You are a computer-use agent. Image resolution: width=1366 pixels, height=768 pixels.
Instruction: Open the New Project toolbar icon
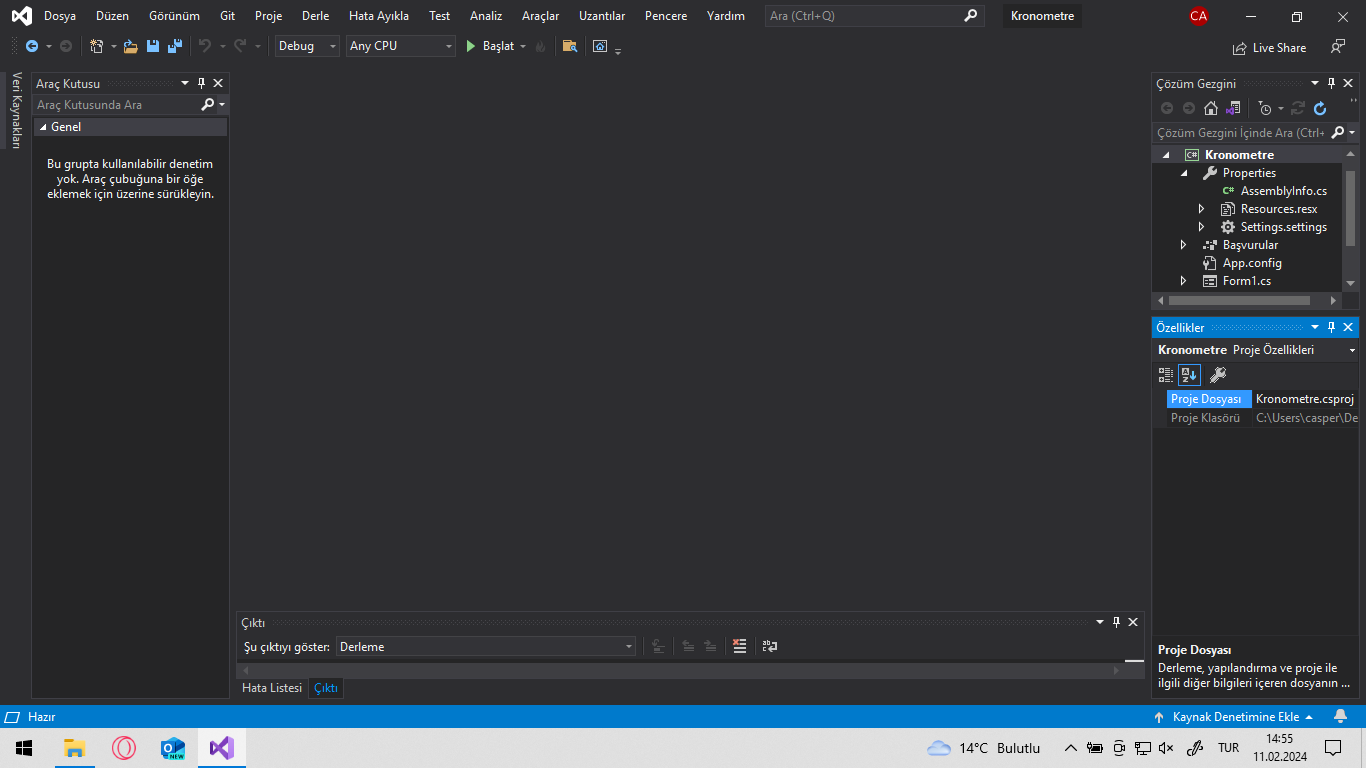[x=97, y=46]
